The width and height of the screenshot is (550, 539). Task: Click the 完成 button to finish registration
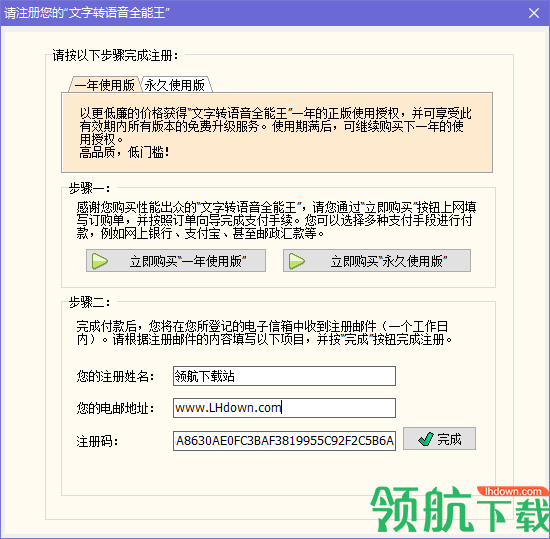click(x=439, y=438)
